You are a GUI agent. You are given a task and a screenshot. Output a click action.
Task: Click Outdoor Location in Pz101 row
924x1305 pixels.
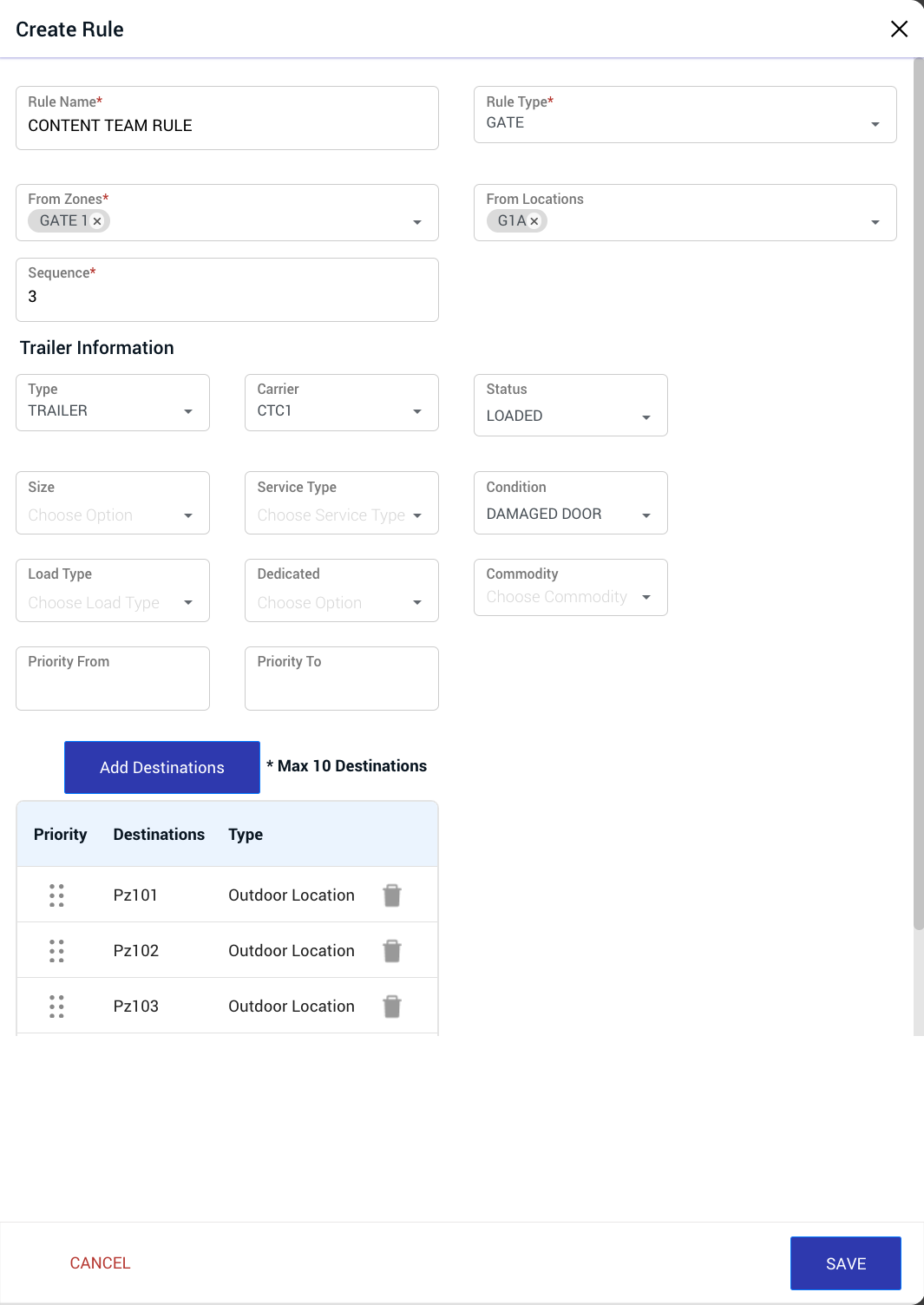click(x=292, y=895)
